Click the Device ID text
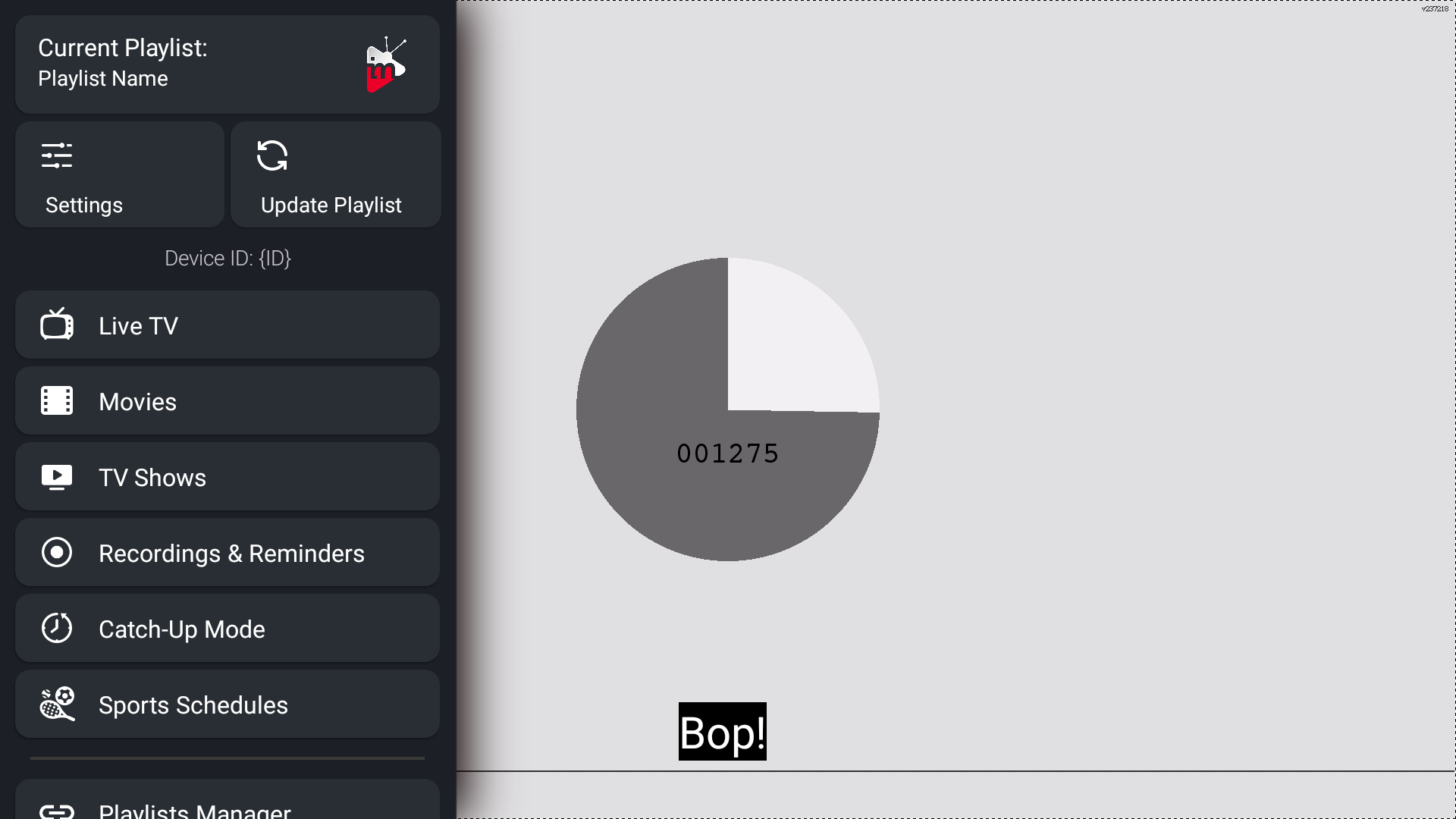Viewport: 1456px width, 819px height. [227, 258]
